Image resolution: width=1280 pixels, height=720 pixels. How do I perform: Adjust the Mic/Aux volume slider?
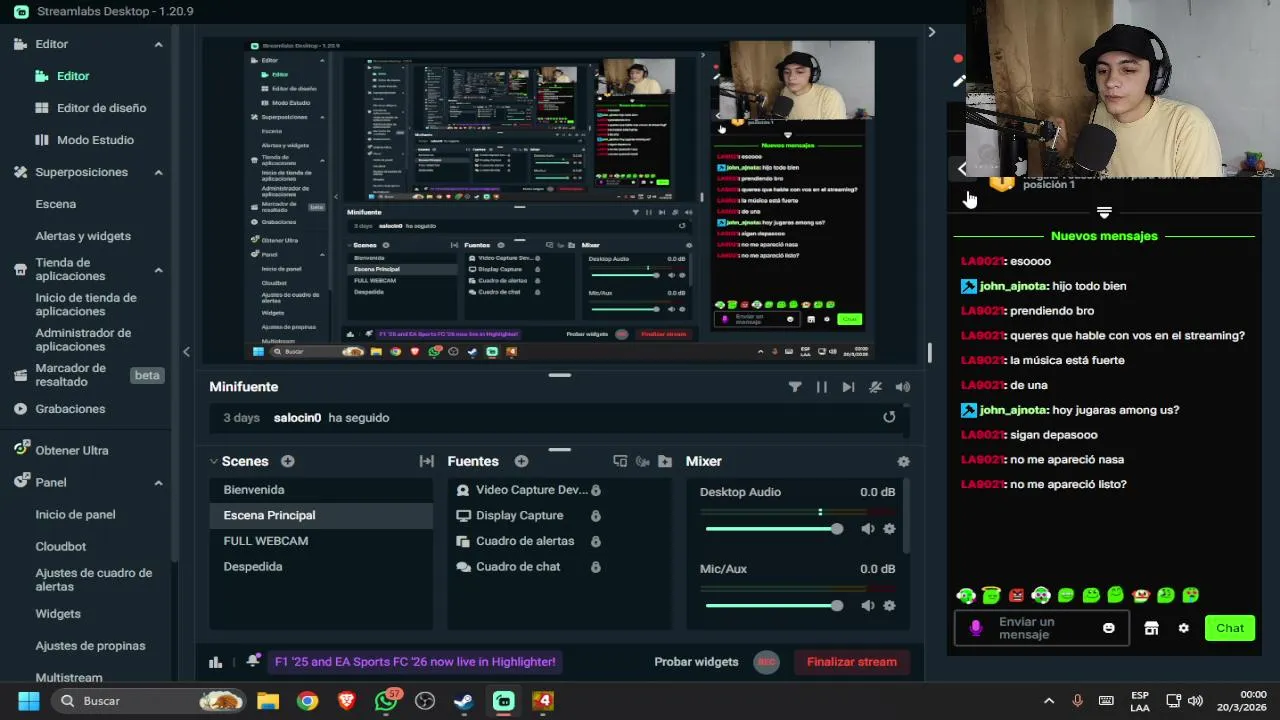(x=774, y=605)
